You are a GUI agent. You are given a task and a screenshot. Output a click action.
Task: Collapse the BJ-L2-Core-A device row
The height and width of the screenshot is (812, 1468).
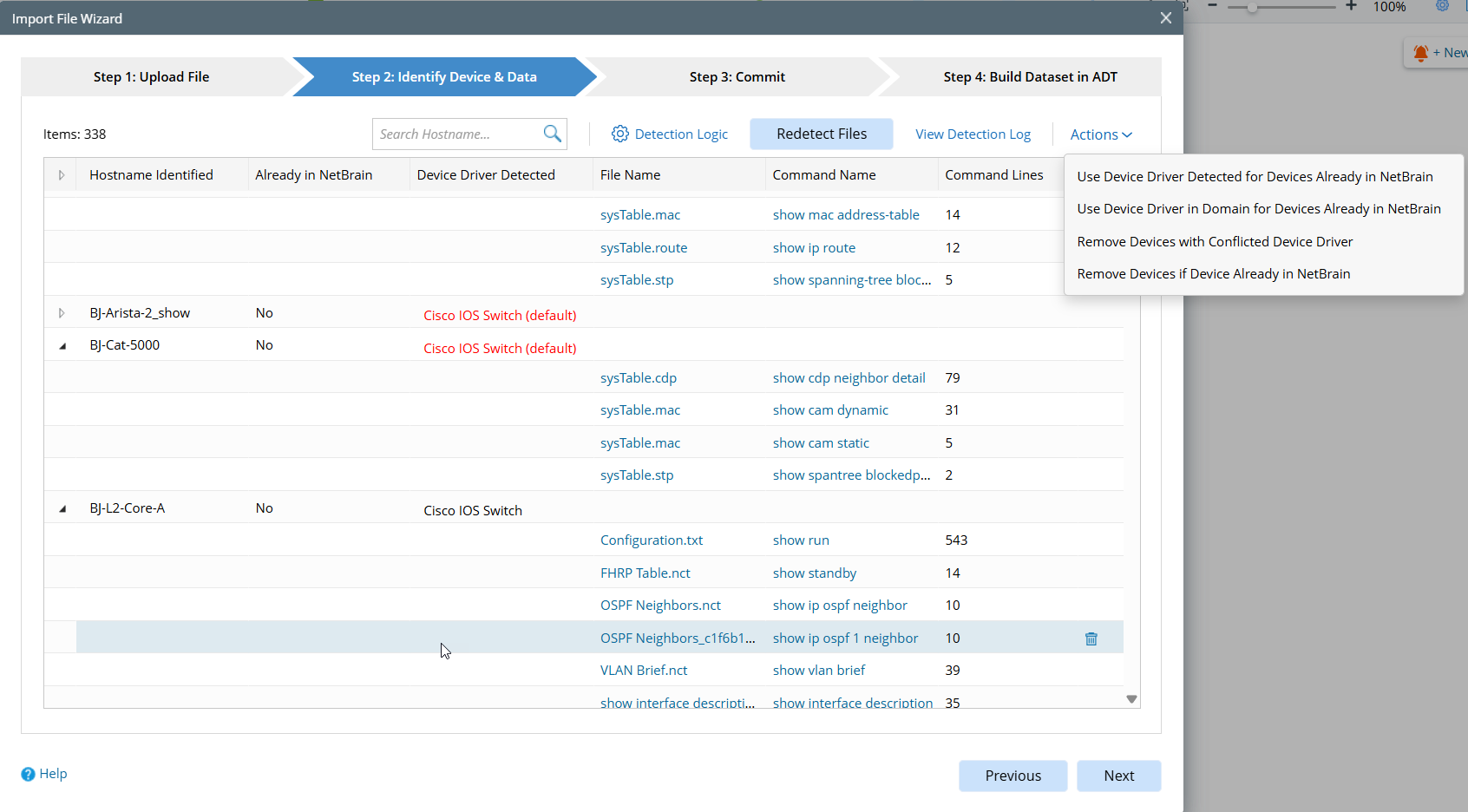coord(62,509)
